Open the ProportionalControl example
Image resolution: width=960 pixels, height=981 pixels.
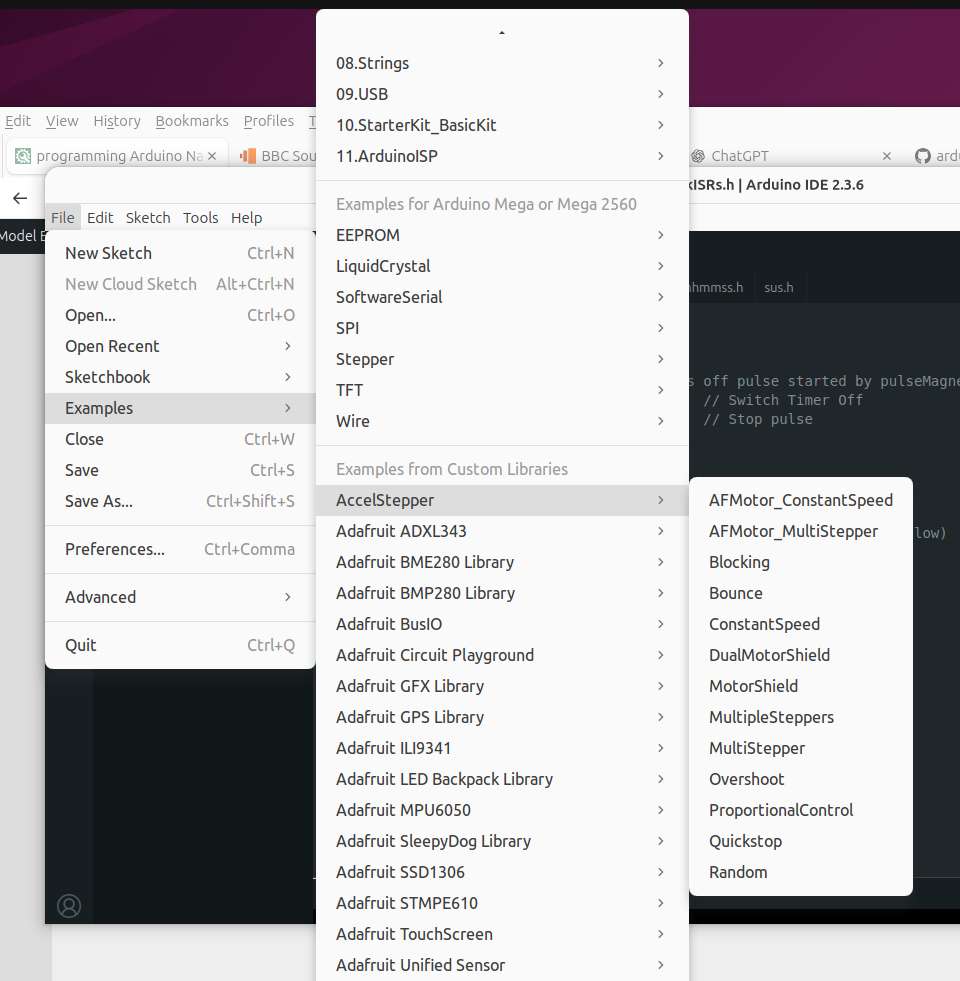800,810
